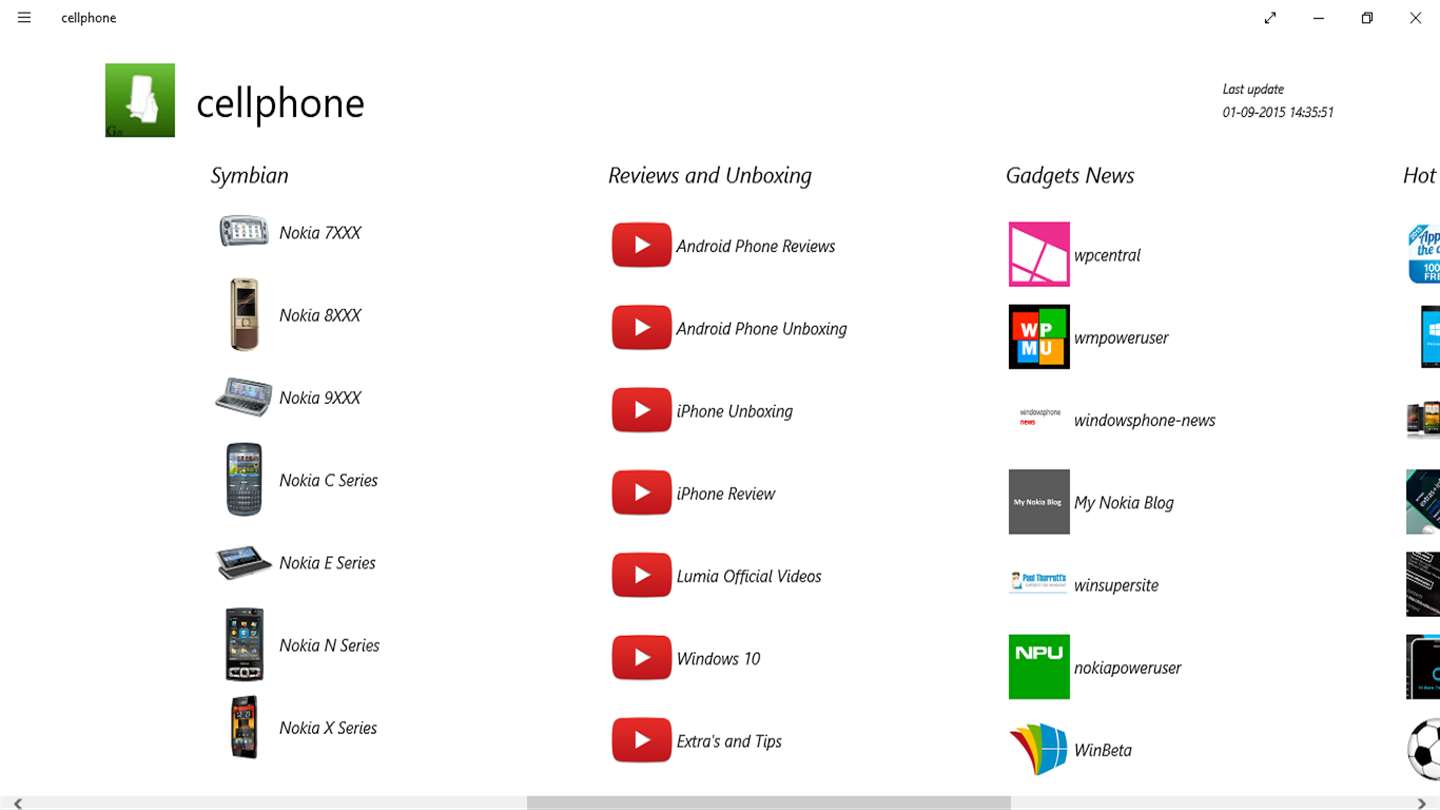Open Android Phone Reviews videos
Screen dimensions: 1440x810
coord(755,246)
